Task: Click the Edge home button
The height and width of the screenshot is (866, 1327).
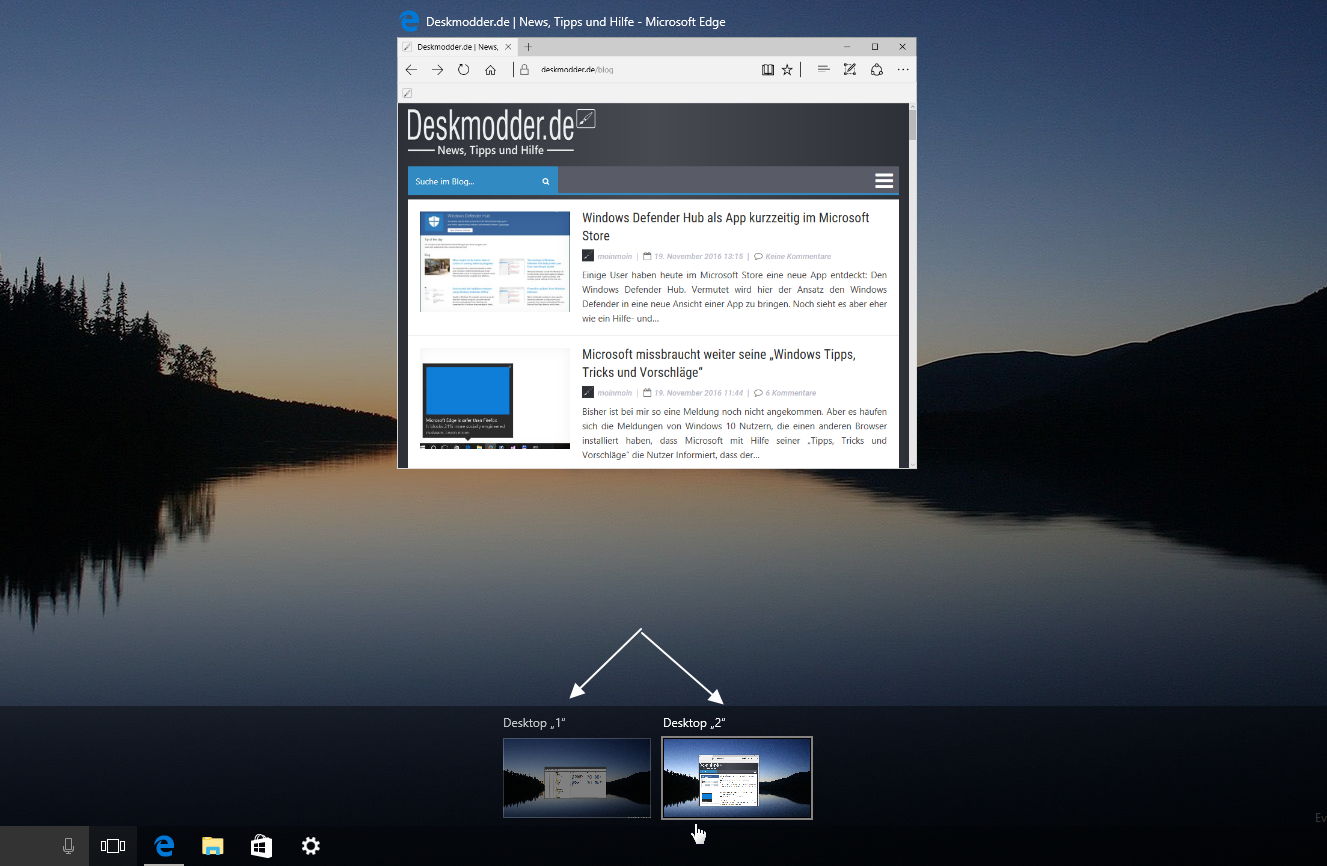Action: 490,70
